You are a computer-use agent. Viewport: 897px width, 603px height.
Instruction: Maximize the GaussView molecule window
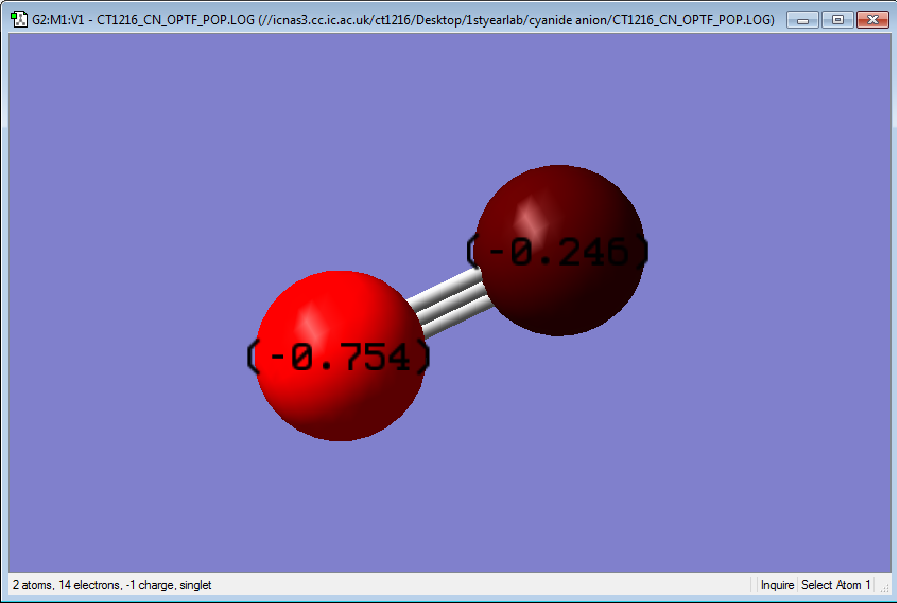pos(838,20)
